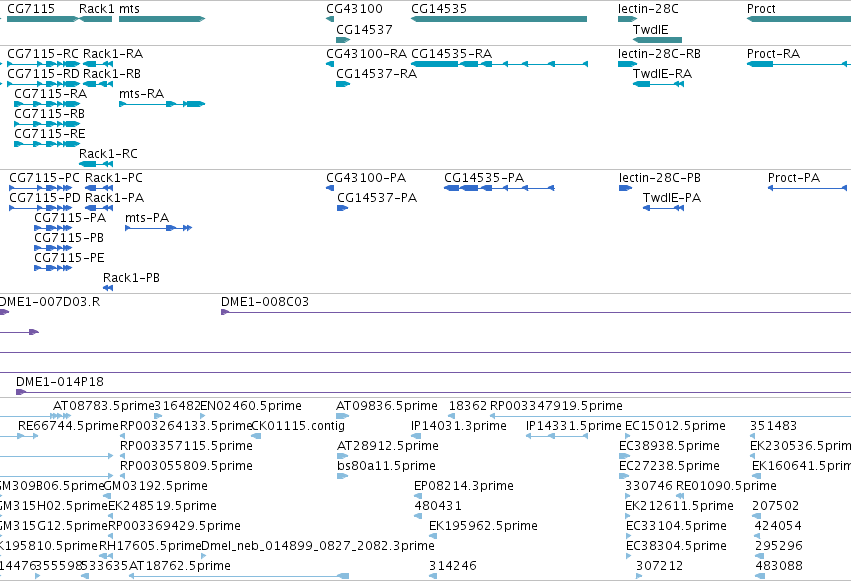Select protein CG7115-PE
851x581 pixels.
coord(53,268)
